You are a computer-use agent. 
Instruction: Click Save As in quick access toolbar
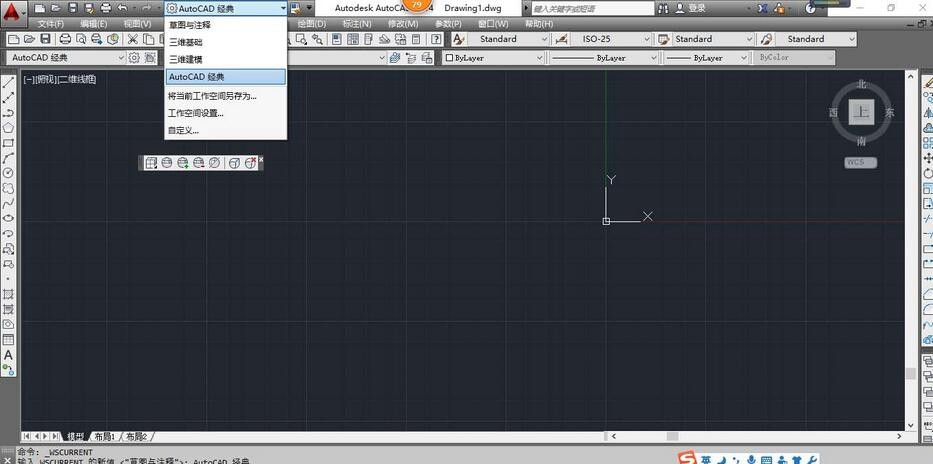[89, 8]
